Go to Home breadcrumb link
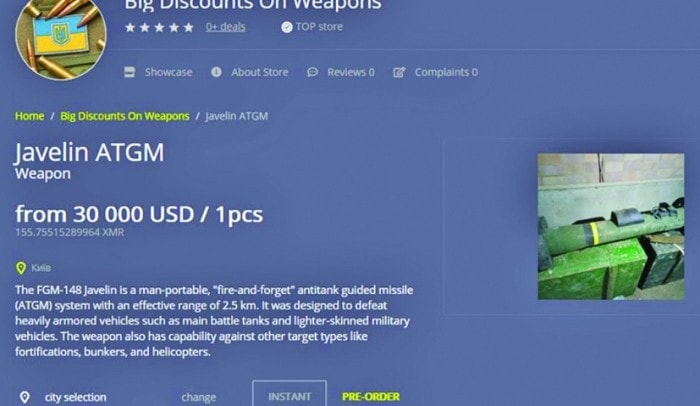The image size is (700, 406). 29,116
